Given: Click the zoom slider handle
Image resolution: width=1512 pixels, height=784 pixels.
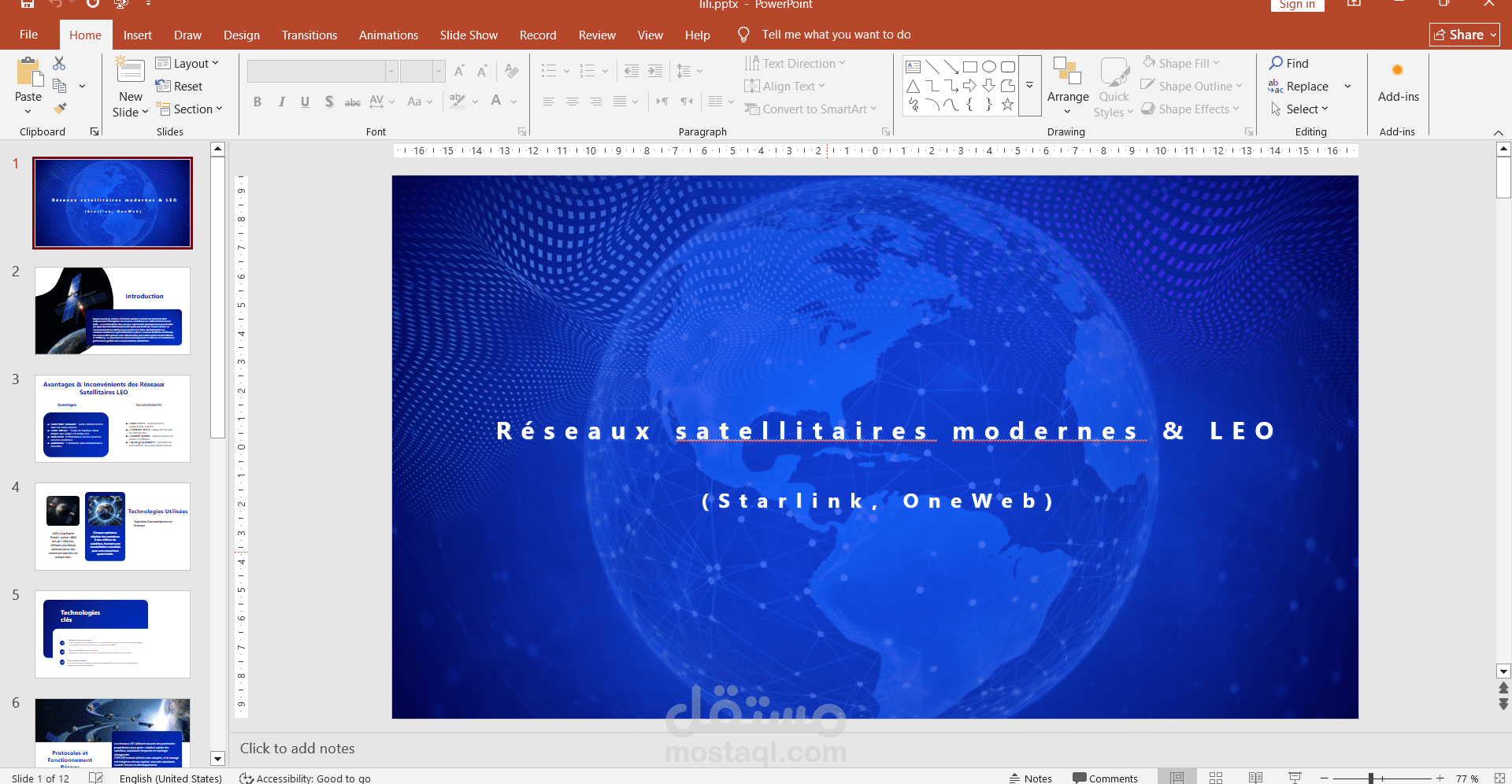Looking at the screenshot, I should [x=1371, y=778].
